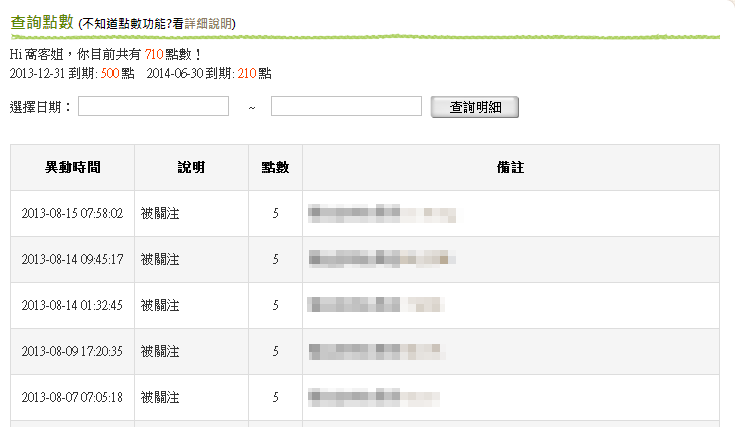The width and height of the screenshot is (735, 427).
Task: Select the 2013-08-15 07:58:02 timestamp cell
Action: point(72,214)
